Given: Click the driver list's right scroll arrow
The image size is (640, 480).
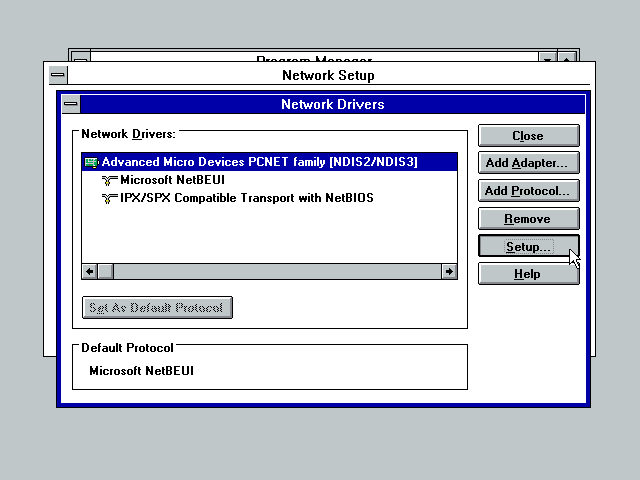Looking at the screenshot, I should coord(449,271).
